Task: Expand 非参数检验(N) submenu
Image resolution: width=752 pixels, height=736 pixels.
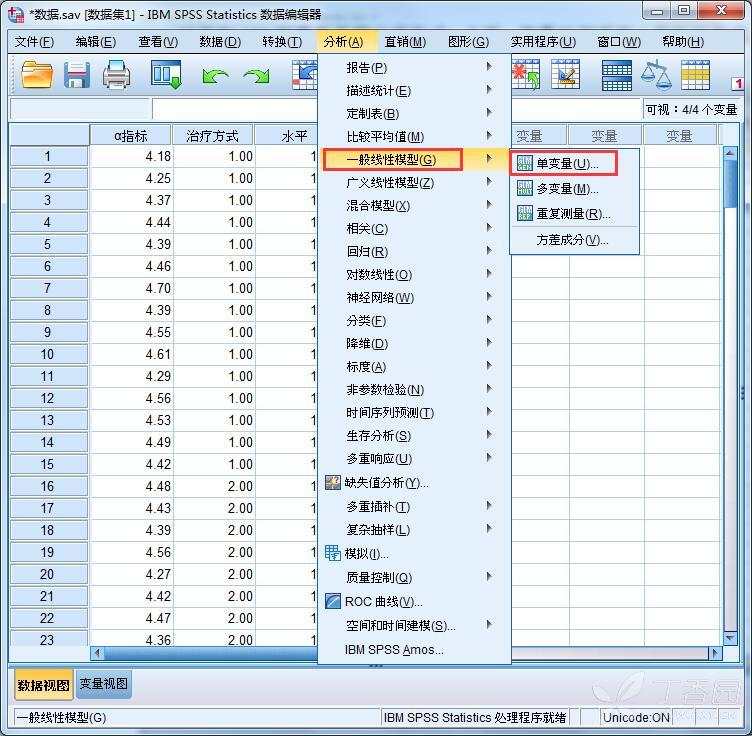Action: [x=414, y=390]
